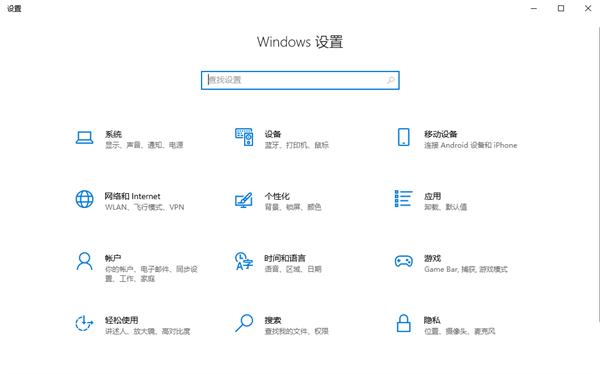Click the description 背景、锁屏、颜色
The width and height of the screenshot is (600, 374).
tap(293, 207)
